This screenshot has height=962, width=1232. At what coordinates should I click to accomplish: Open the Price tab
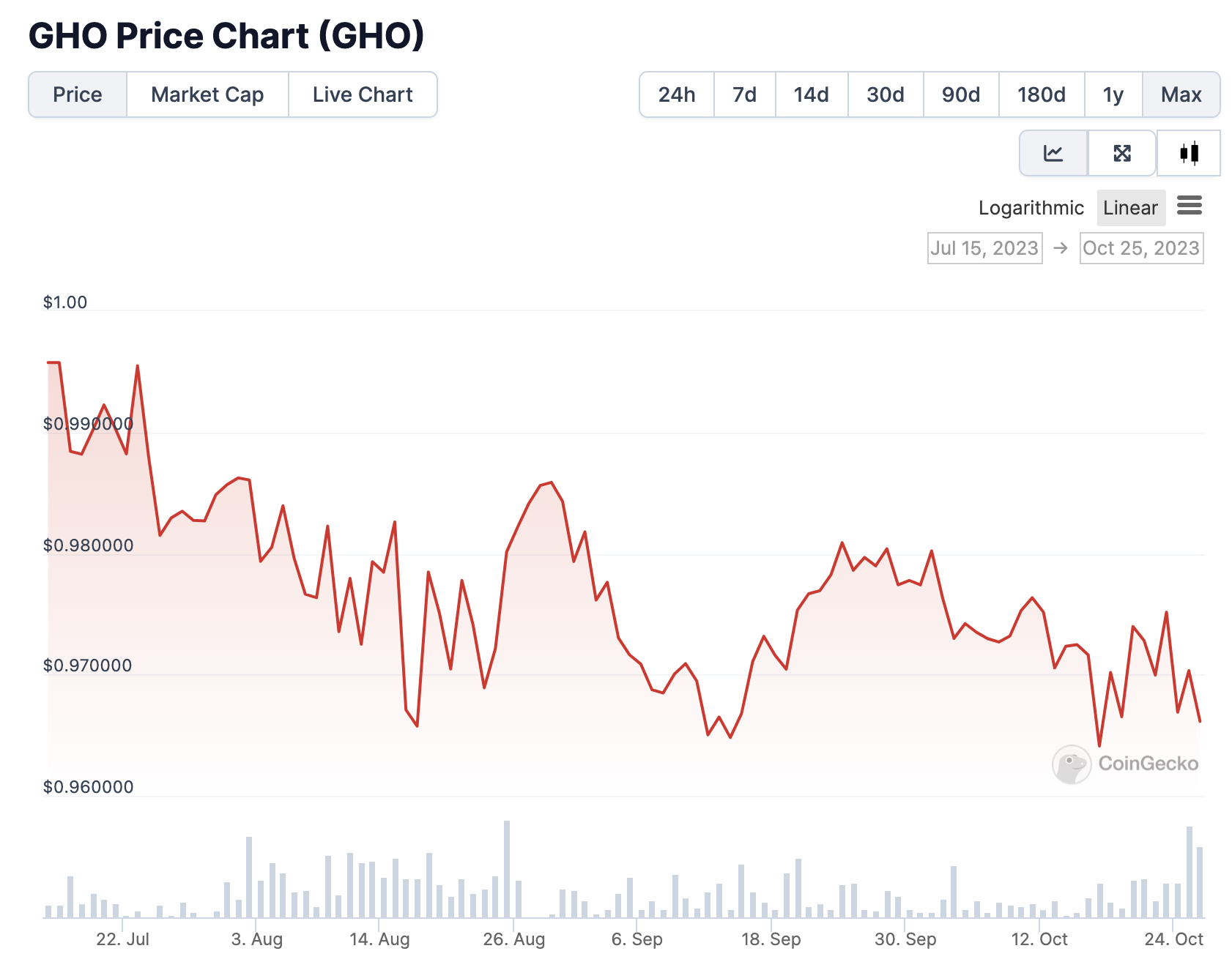[x=78, y=94]
